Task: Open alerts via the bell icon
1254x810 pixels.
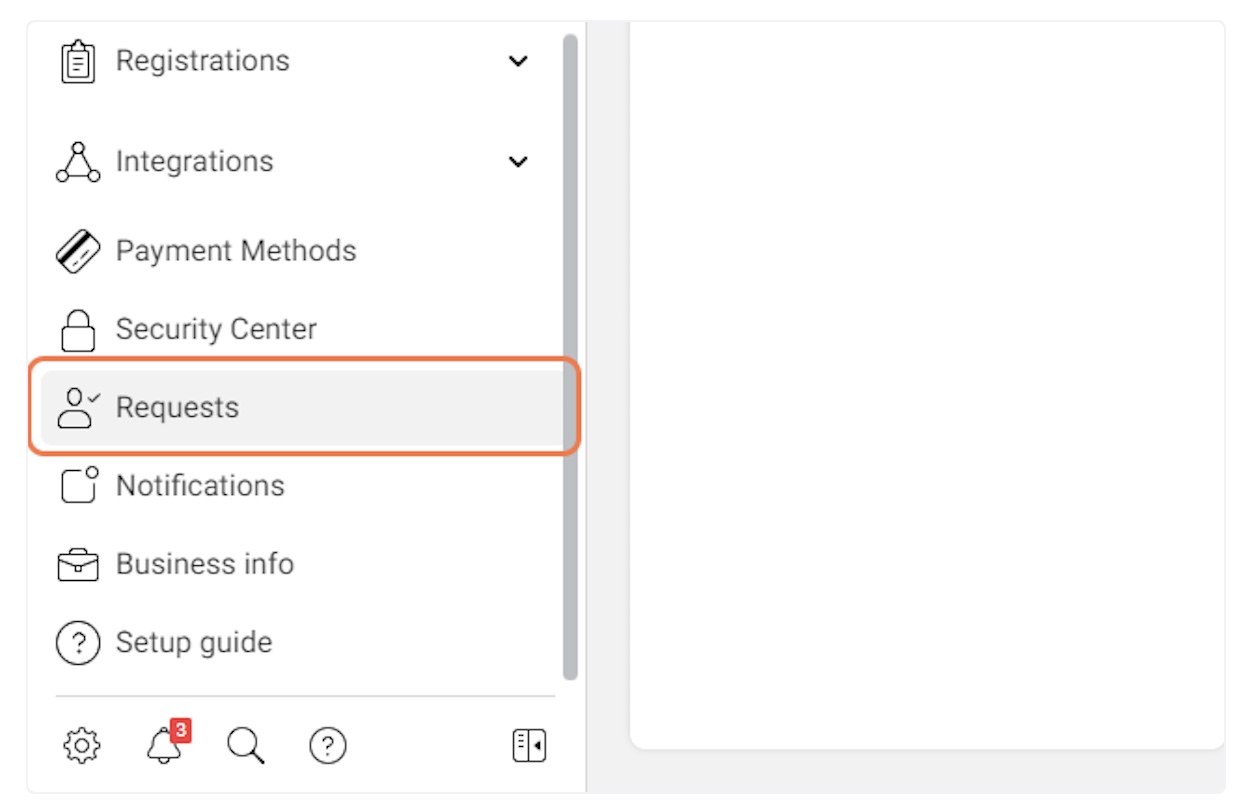Action: [x=164, y=746]
